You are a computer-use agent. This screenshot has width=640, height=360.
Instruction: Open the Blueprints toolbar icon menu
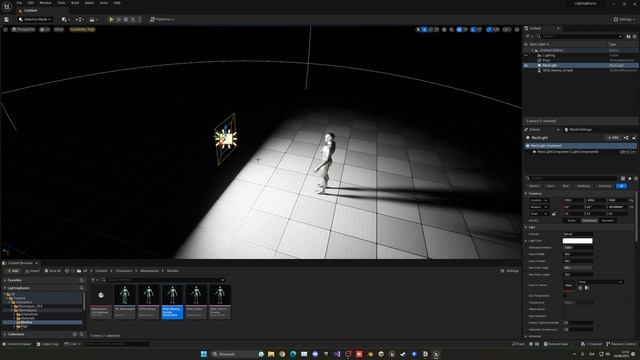[79, 19]
